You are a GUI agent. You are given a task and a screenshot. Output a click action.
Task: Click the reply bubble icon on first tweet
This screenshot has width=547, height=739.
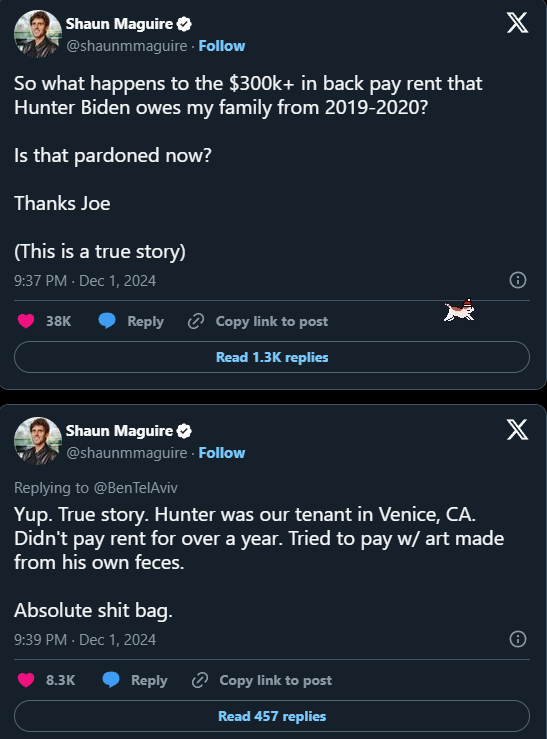(107, 321)
